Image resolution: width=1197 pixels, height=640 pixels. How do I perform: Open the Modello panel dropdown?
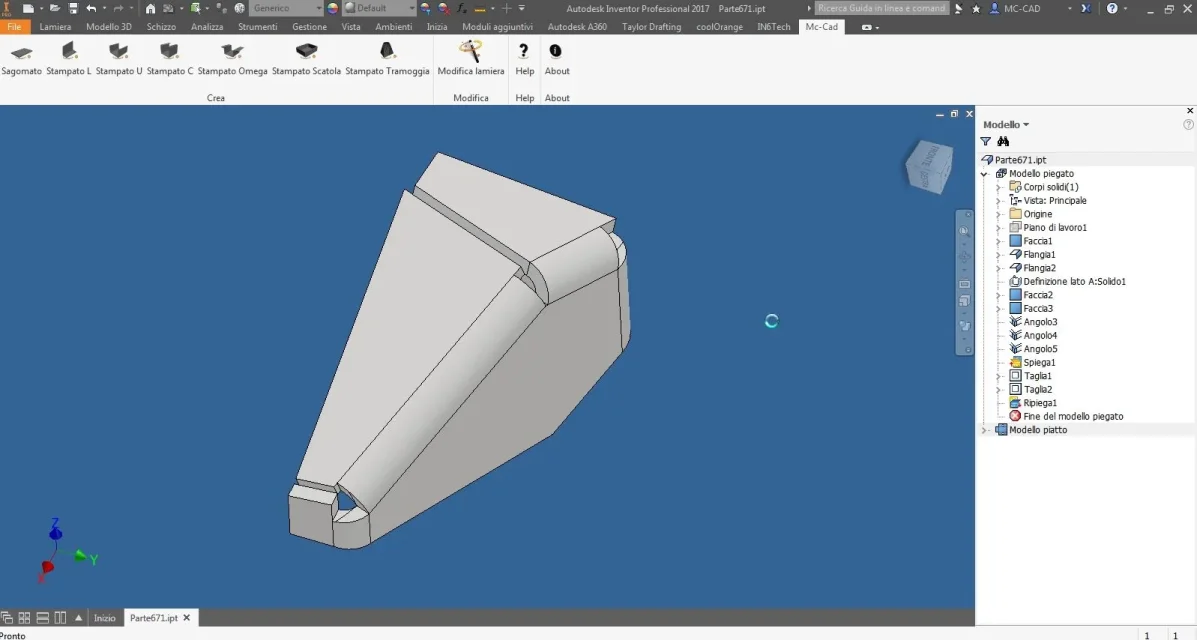tap(1006, 124)
